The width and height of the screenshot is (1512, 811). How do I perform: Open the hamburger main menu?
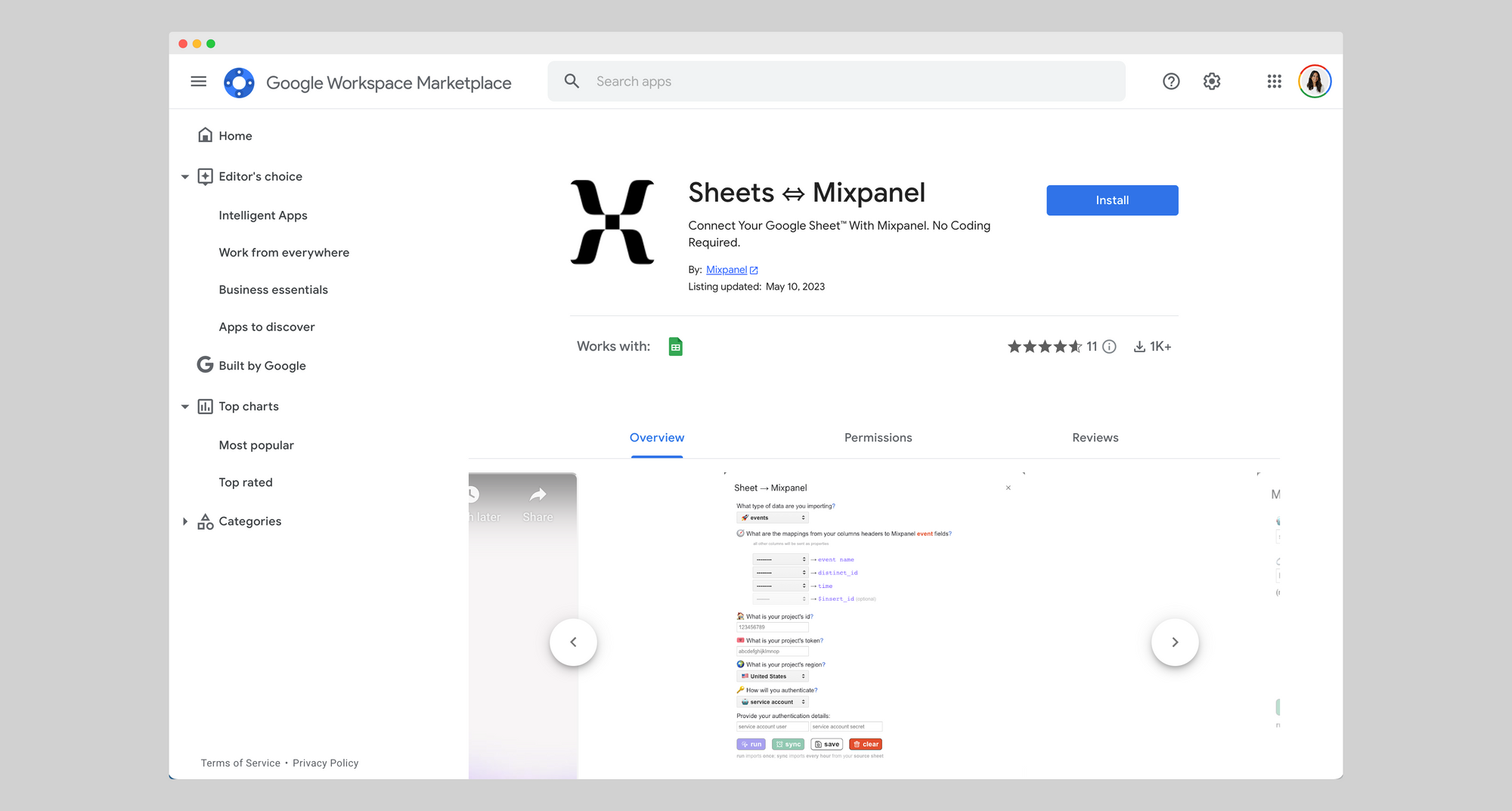point(198,82)
